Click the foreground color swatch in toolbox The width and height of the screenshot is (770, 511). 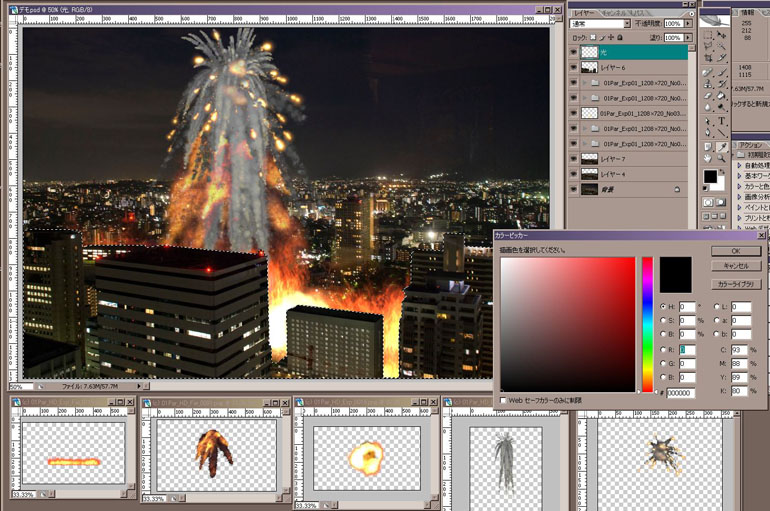710,177
